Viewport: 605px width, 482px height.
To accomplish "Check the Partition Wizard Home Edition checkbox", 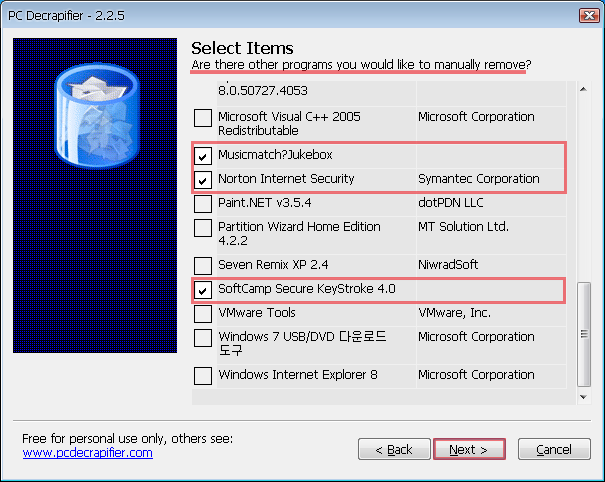I will pos(203,228).
